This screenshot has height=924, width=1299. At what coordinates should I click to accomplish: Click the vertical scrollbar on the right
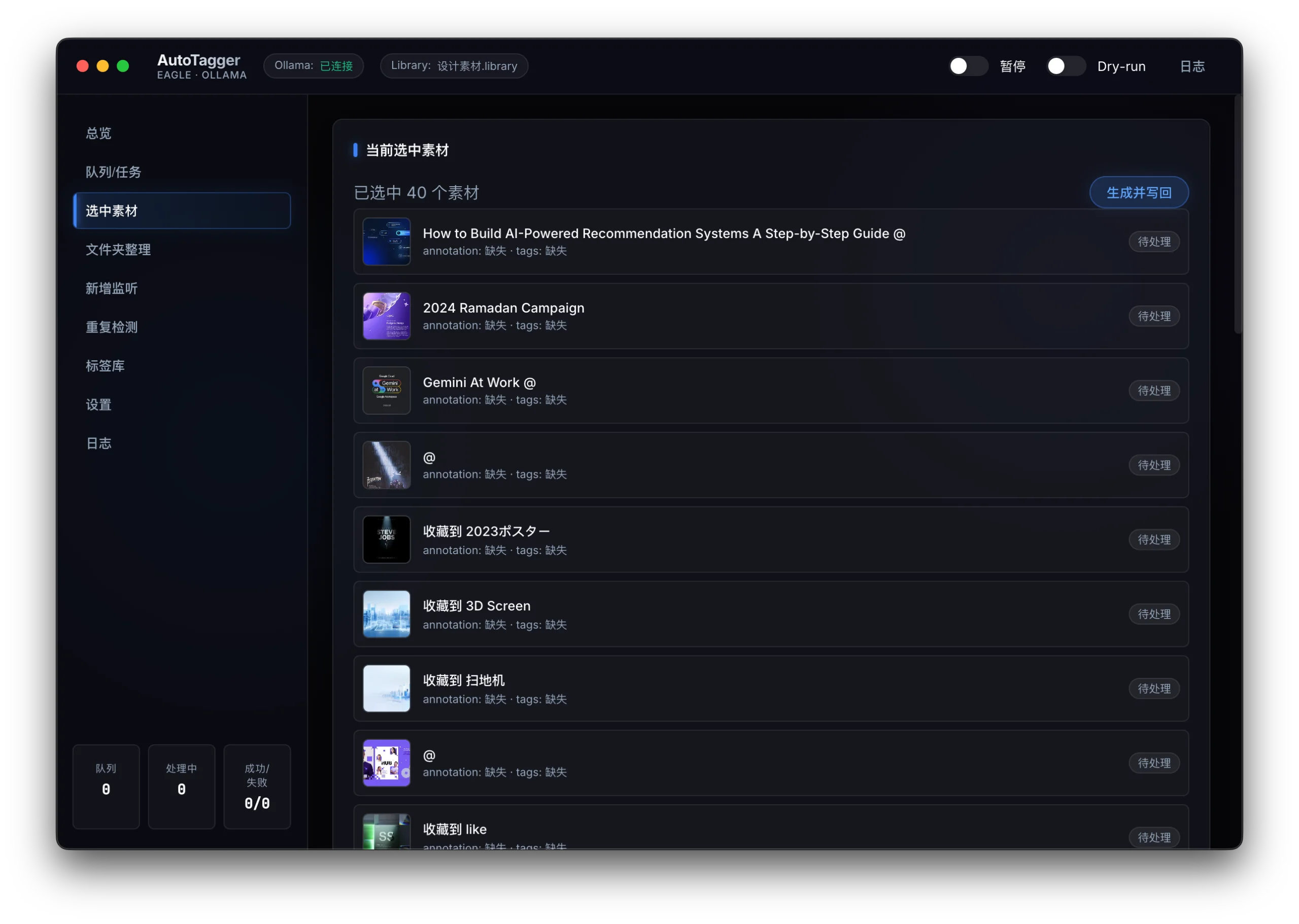(x=1237, y=214)
